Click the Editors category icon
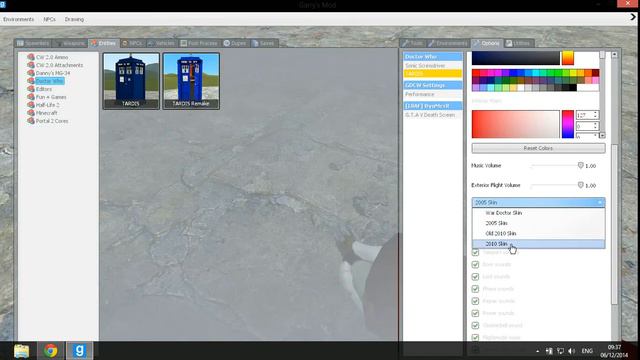Viewport: 640px width, 360px height. 31,89
